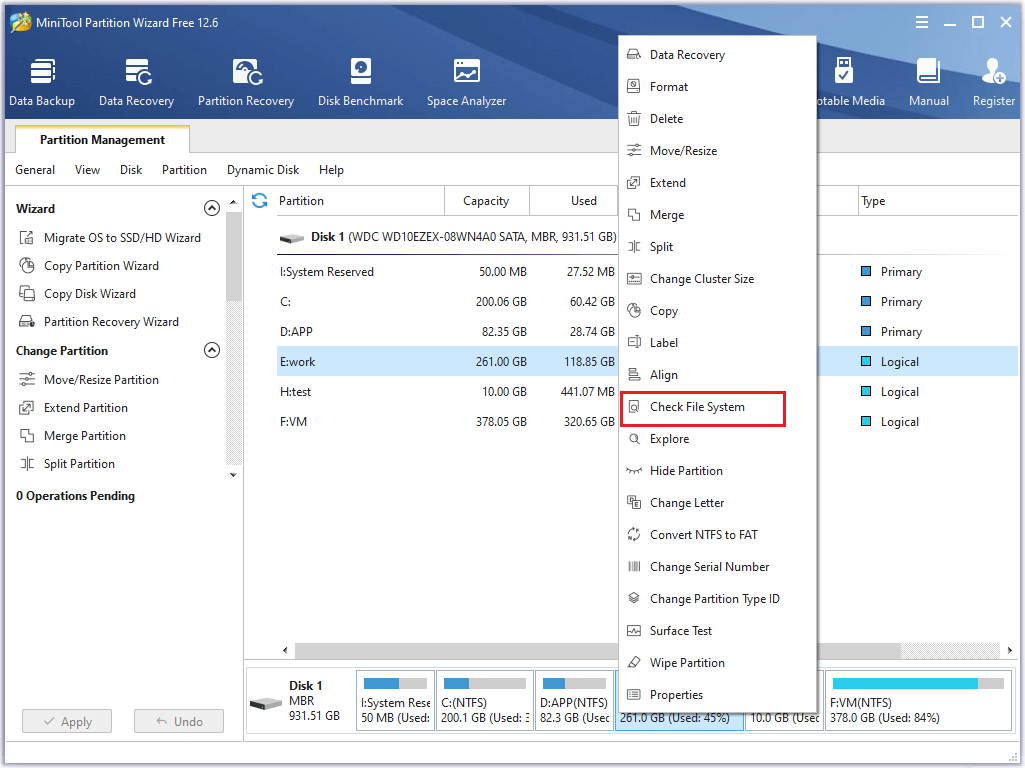
Task: Start the Disk Benchmark tool
Action: [360, 83]
